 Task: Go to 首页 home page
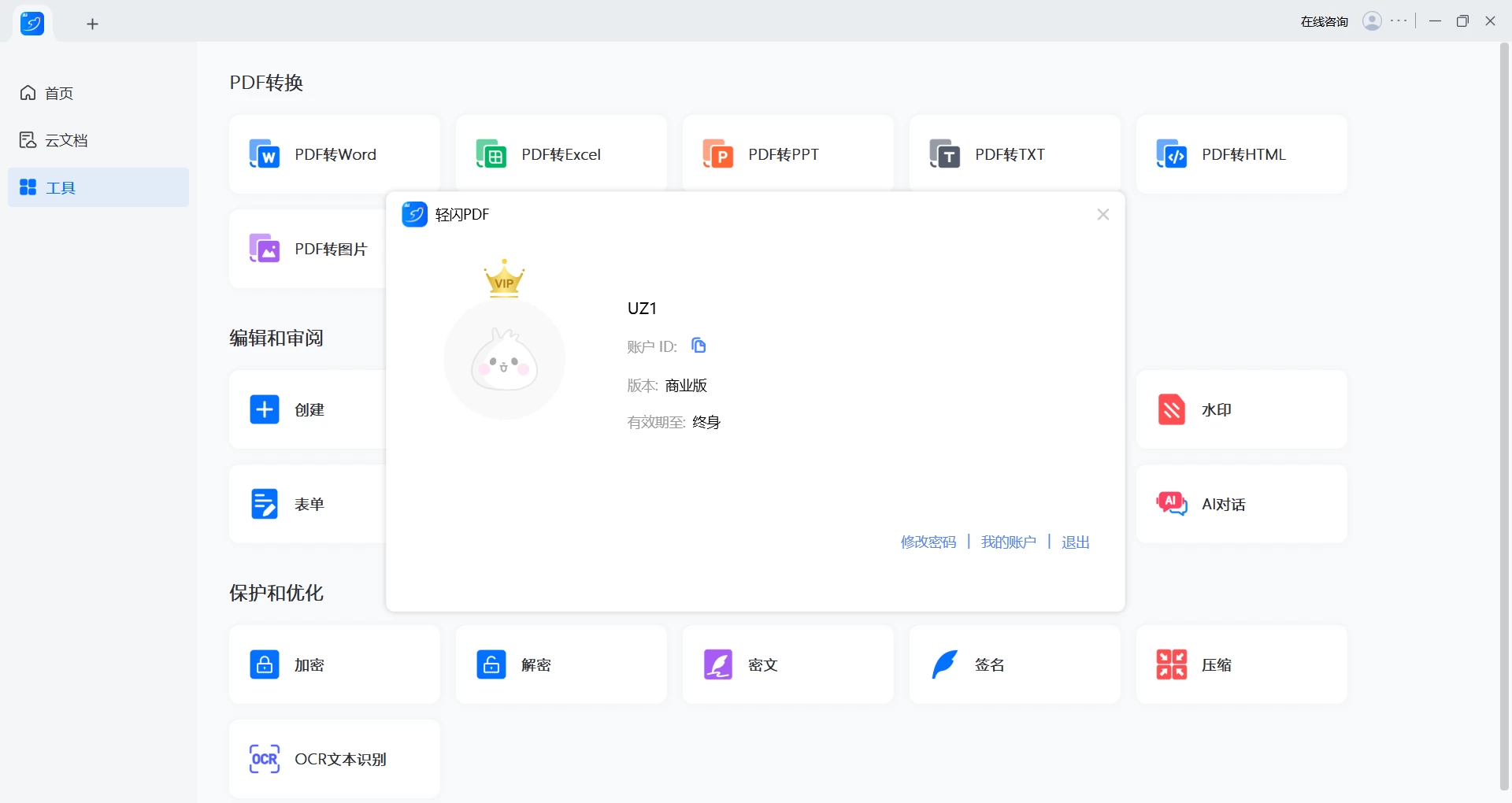tap(98, 93)
